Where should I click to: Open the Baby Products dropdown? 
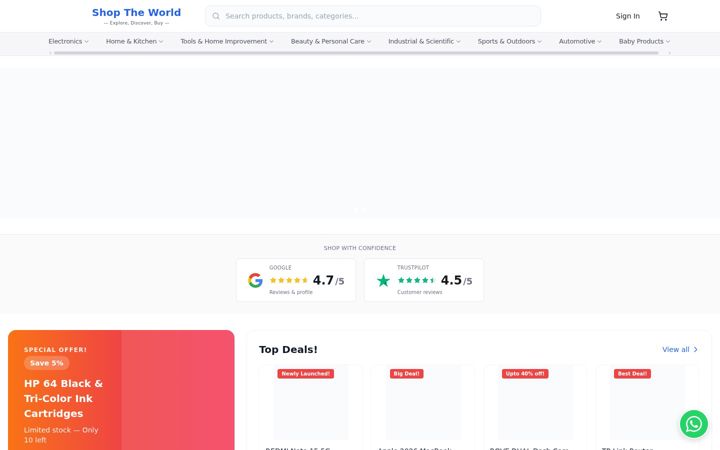pos(644,41)
